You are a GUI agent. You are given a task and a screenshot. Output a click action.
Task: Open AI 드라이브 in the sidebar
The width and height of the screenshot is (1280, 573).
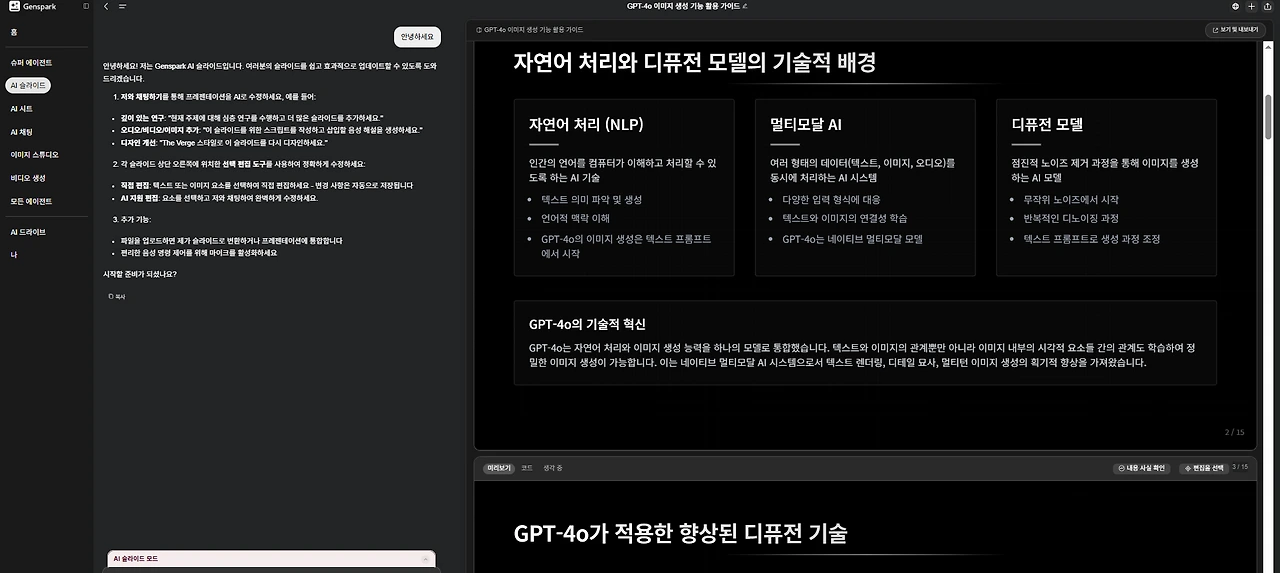[x=27, y=232]
